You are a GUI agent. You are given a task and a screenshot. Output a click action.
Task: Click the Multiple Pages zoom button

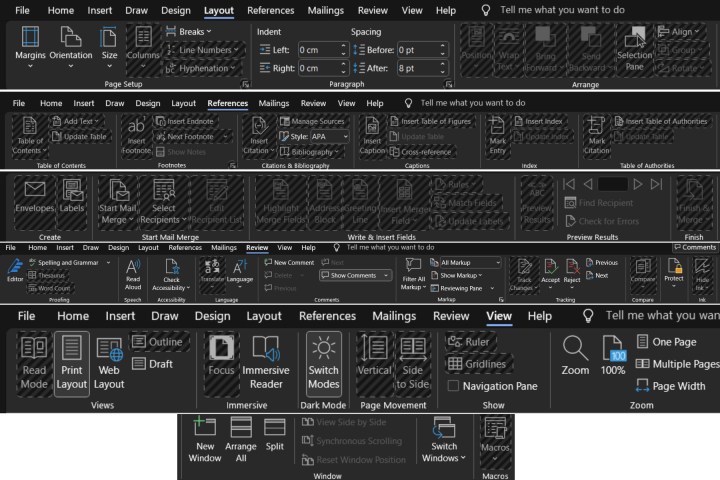[x=675, y=364]
